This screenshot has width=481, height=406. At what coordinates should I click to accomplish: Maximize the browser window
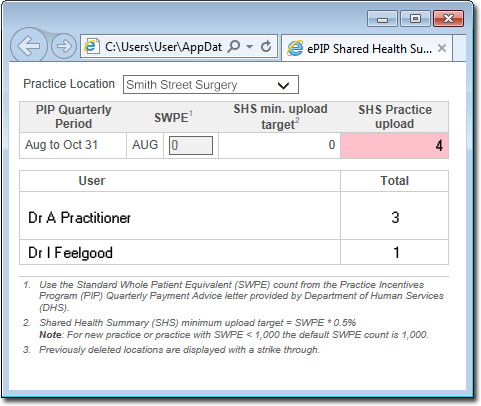coord(415,19)
